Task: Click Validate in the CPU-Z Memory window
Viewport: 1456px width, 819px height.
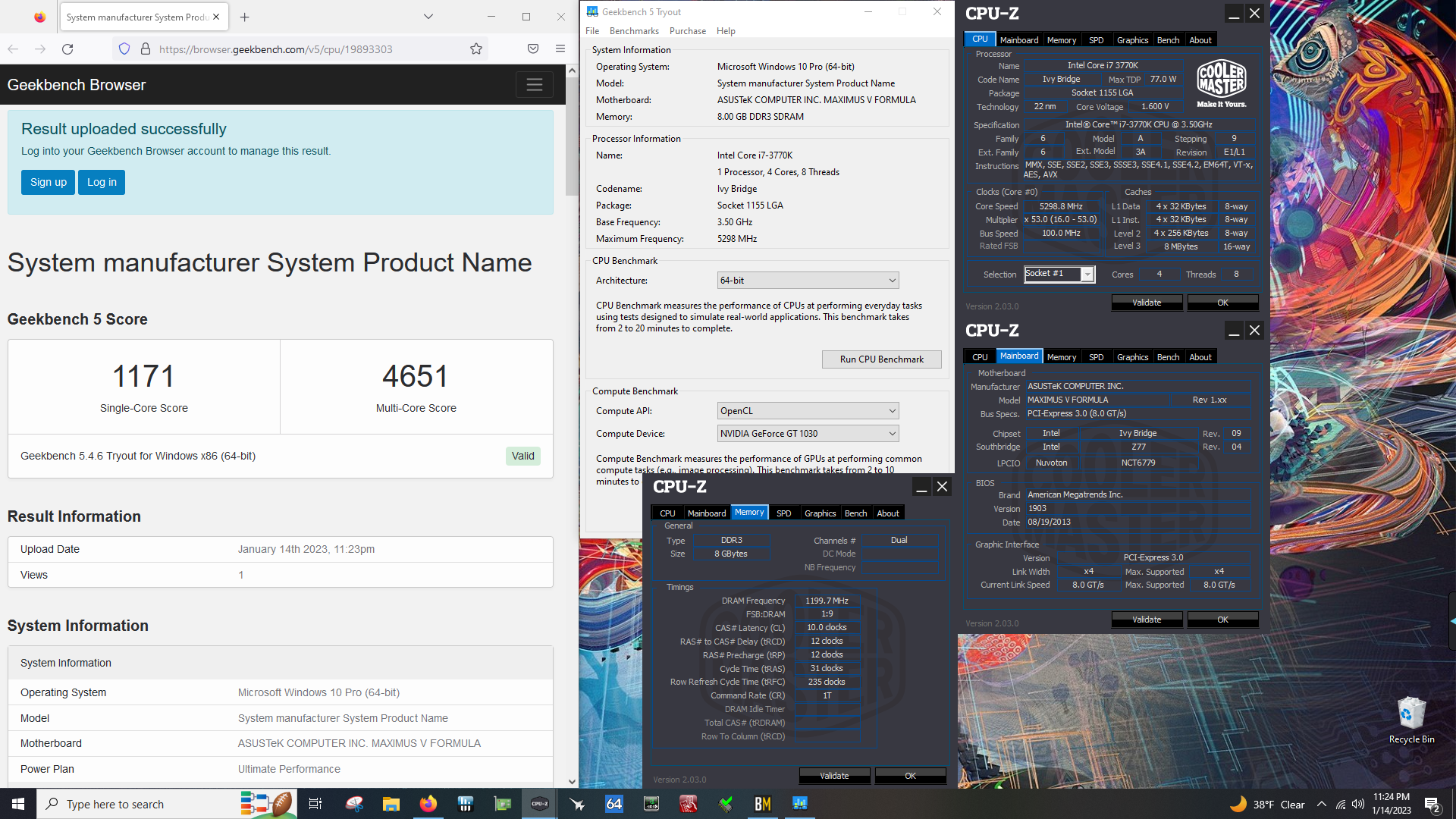Action: (834, 776)
